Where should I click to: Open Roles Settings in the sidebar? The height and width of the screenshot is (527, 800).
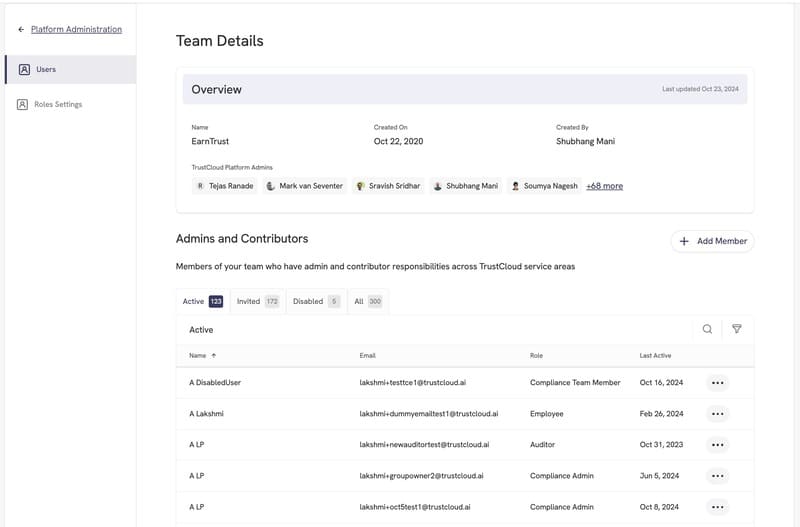pyautogui.click(x=58, y=105)
